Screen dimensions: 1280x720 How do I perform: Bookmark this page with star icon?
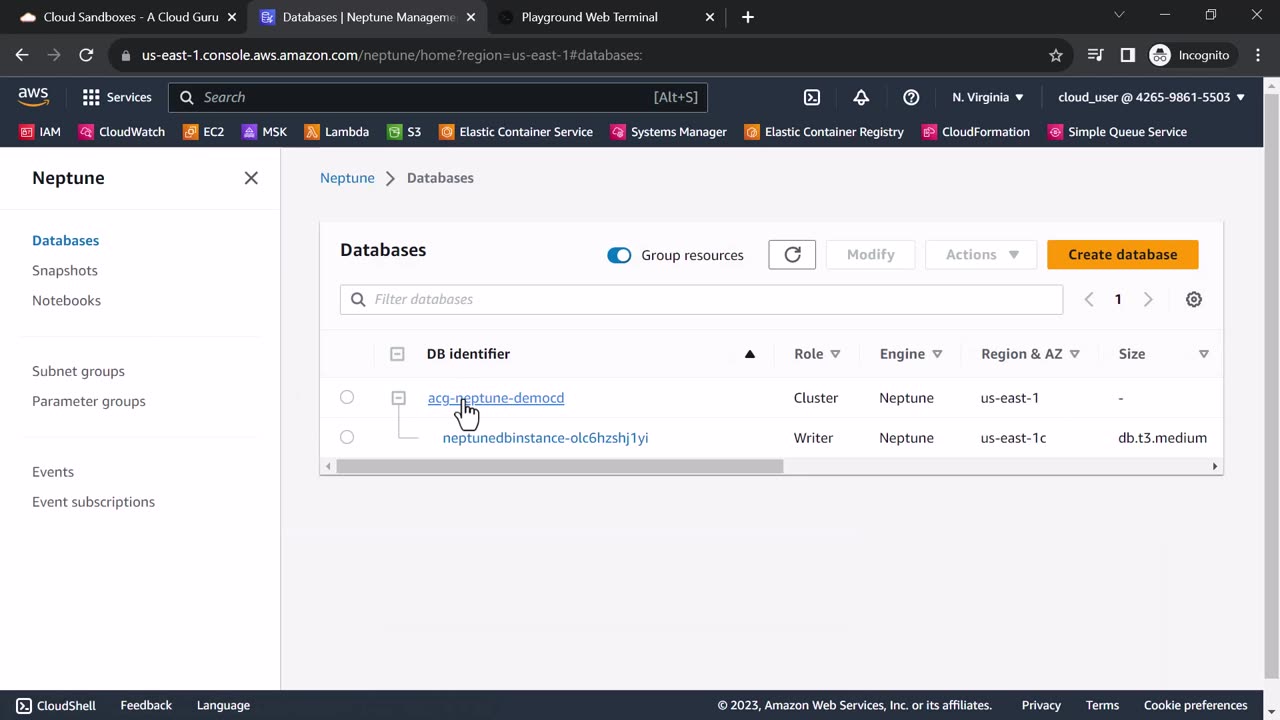[x=1056, y=55]
